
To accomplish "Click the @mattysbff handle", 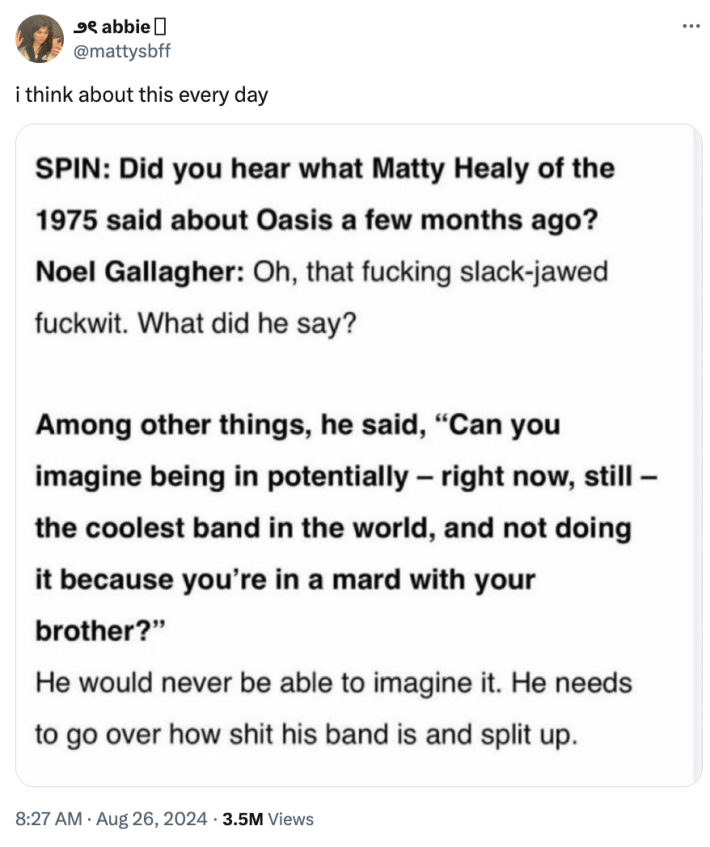I will click(x=123, y=50).
